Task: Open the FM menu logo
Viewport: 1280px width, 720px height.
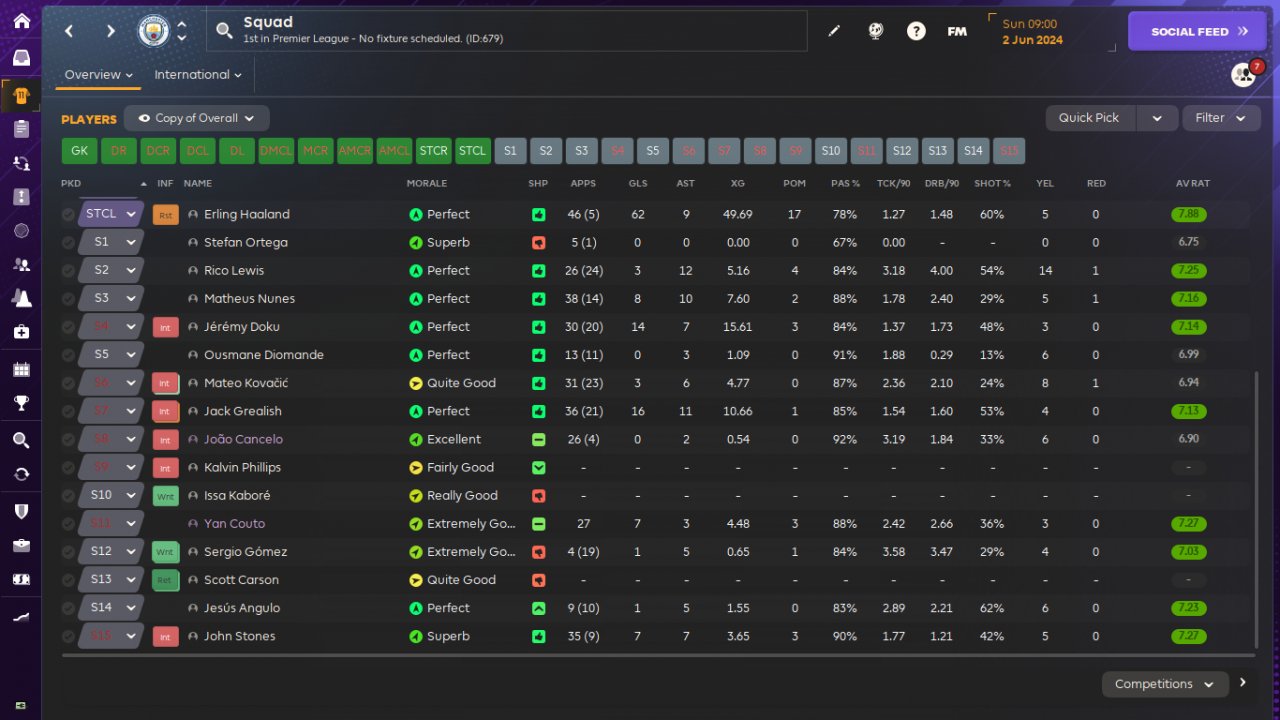Action: 957,31
